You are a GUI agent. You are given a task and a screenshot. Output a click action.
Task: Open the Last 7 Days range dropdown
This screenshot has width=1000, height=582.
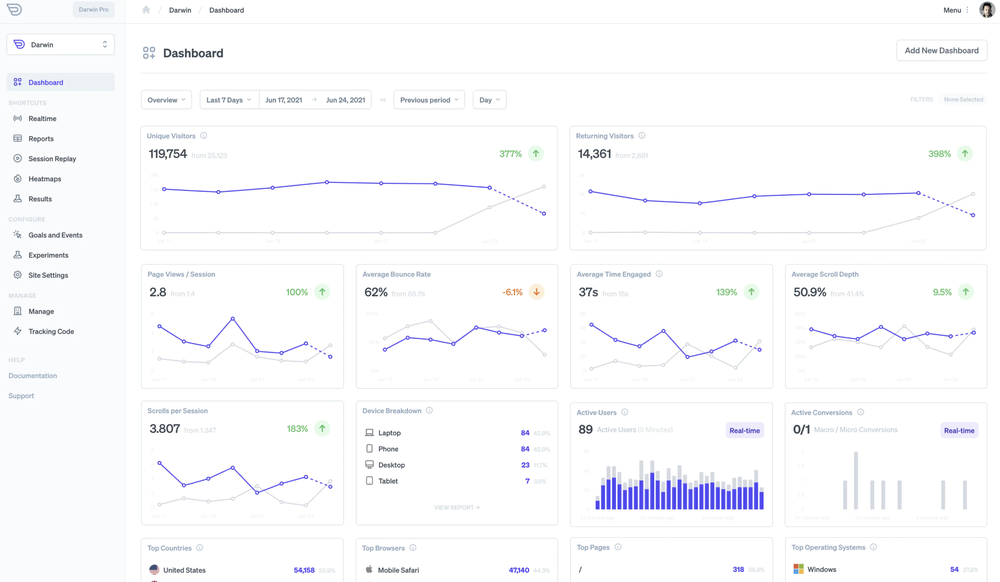tap(230, 100)
